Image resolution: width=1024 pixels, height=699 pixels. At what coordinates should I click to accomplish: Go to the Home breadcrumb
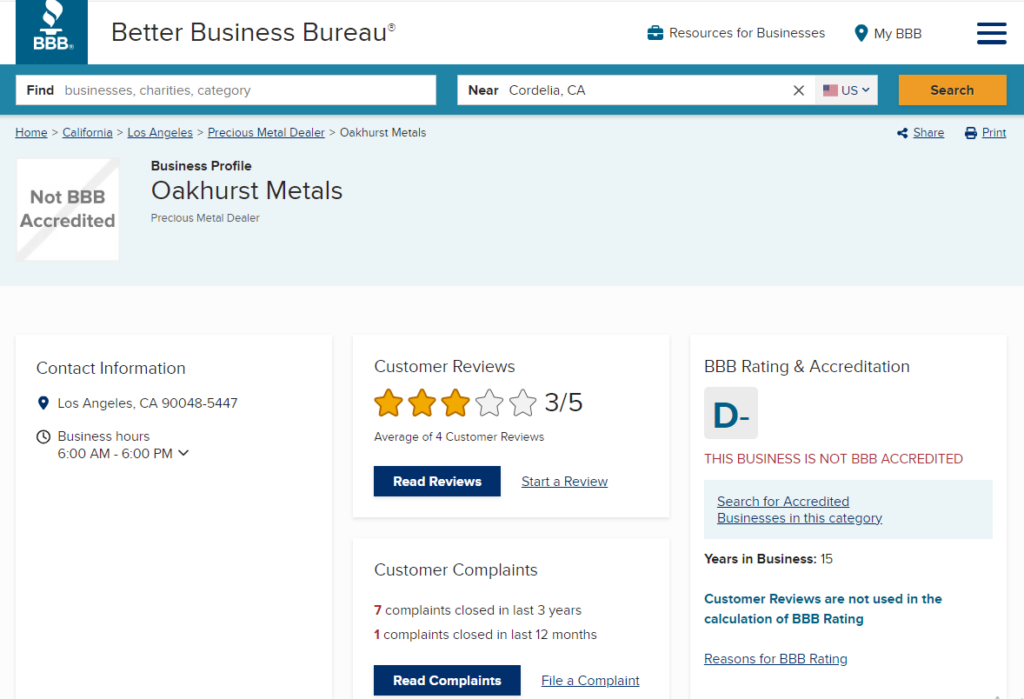31,133
